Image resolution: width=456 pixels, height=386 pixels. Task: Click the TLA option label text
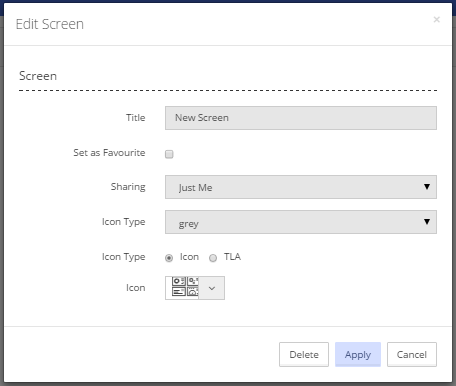pyautogui.click(x=232, y=257)
